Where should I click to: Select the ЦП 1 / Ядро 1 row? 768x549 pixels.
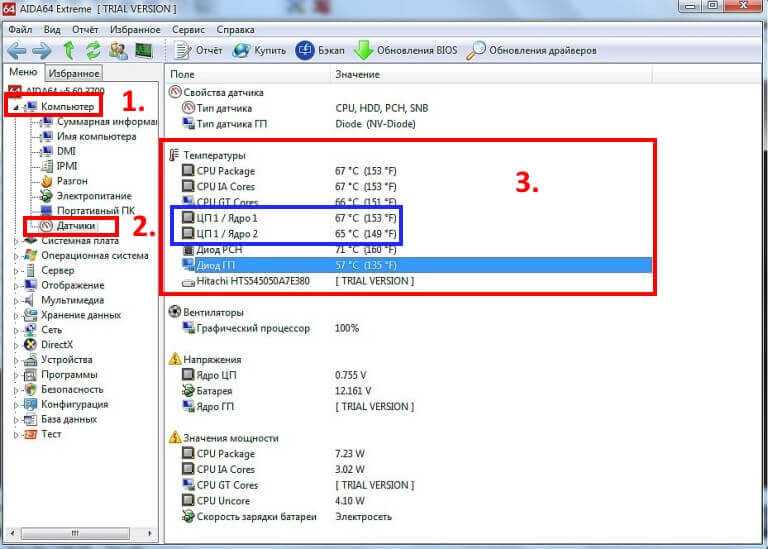tap(416, 218)
